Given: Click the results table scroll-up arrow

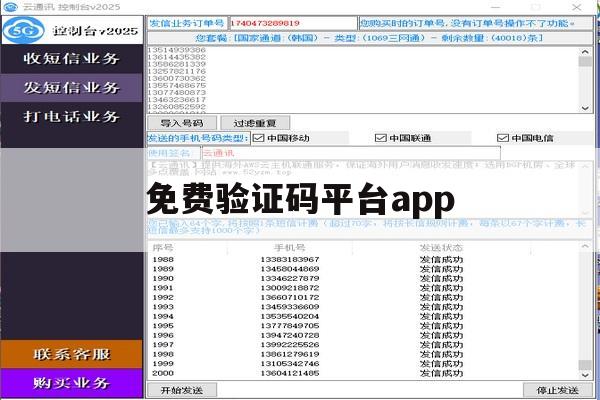Looking at the screenshot, I should (x=585, y=247).
